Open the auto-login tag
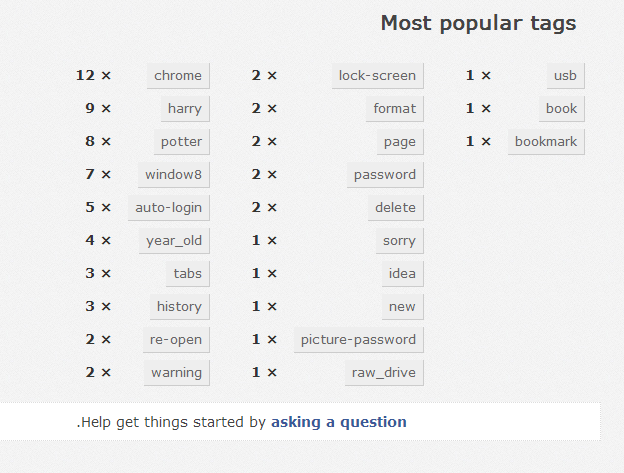624x473 pixels. 168,207
